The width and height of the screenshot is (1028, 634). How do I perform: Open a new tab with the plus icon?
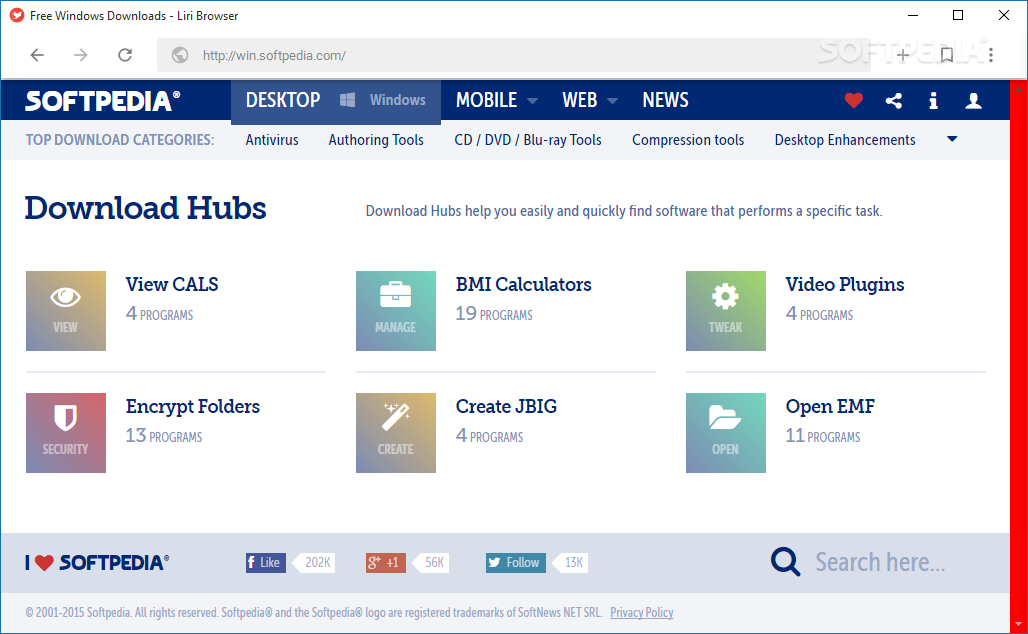[903, 55]
